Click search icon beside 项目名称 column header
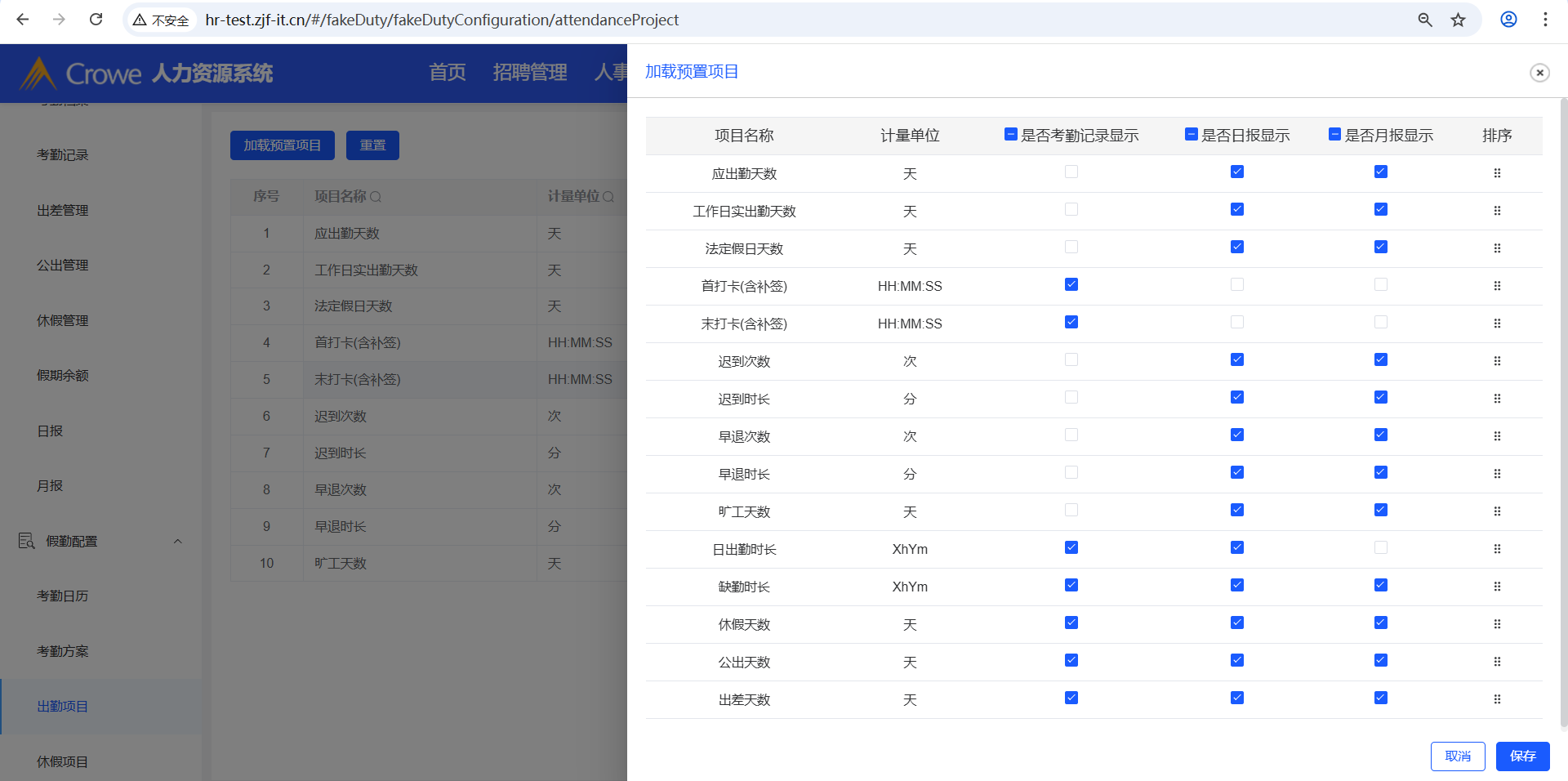The height and width of the screenshot is (781, 1568). click(376, 197)
